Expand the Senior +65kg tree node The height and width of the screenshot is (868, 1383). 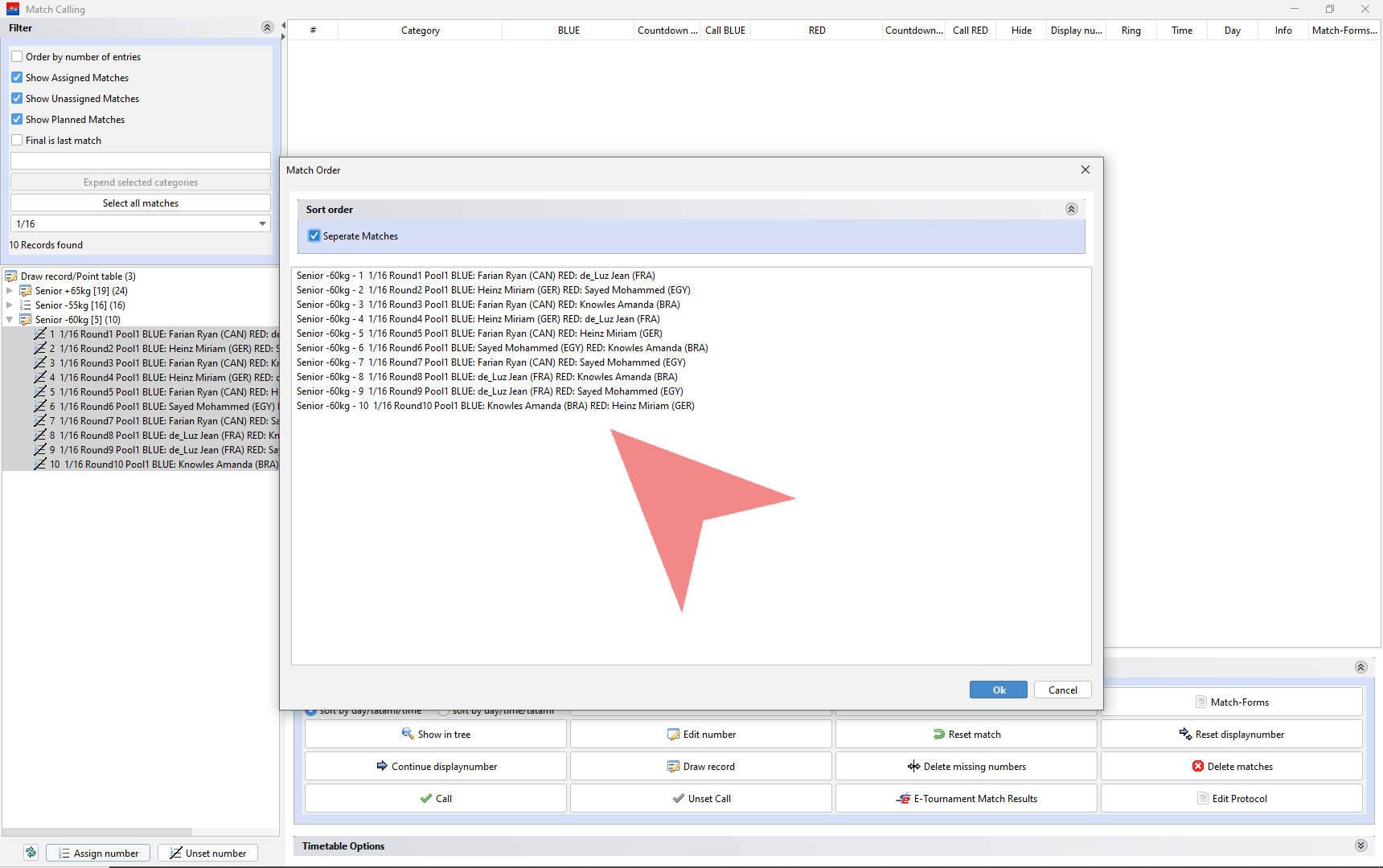pos(10,291)
